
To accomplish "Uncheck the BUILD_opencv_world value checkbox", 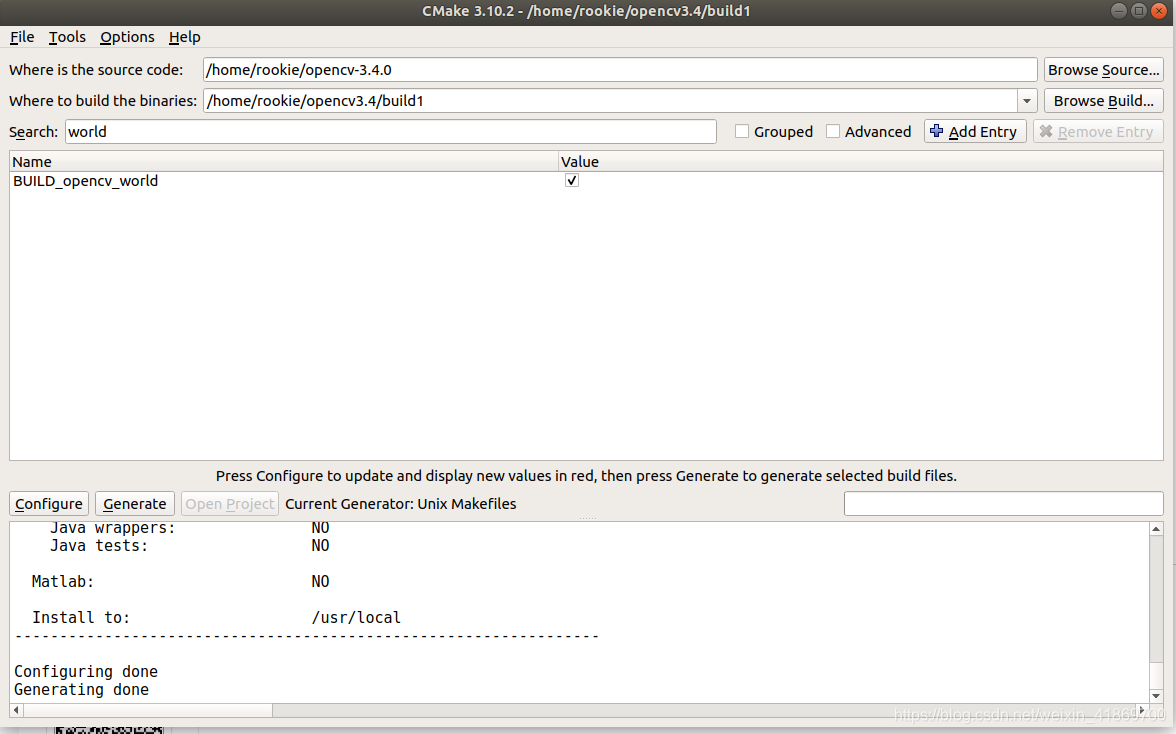I will click(572, 181).
